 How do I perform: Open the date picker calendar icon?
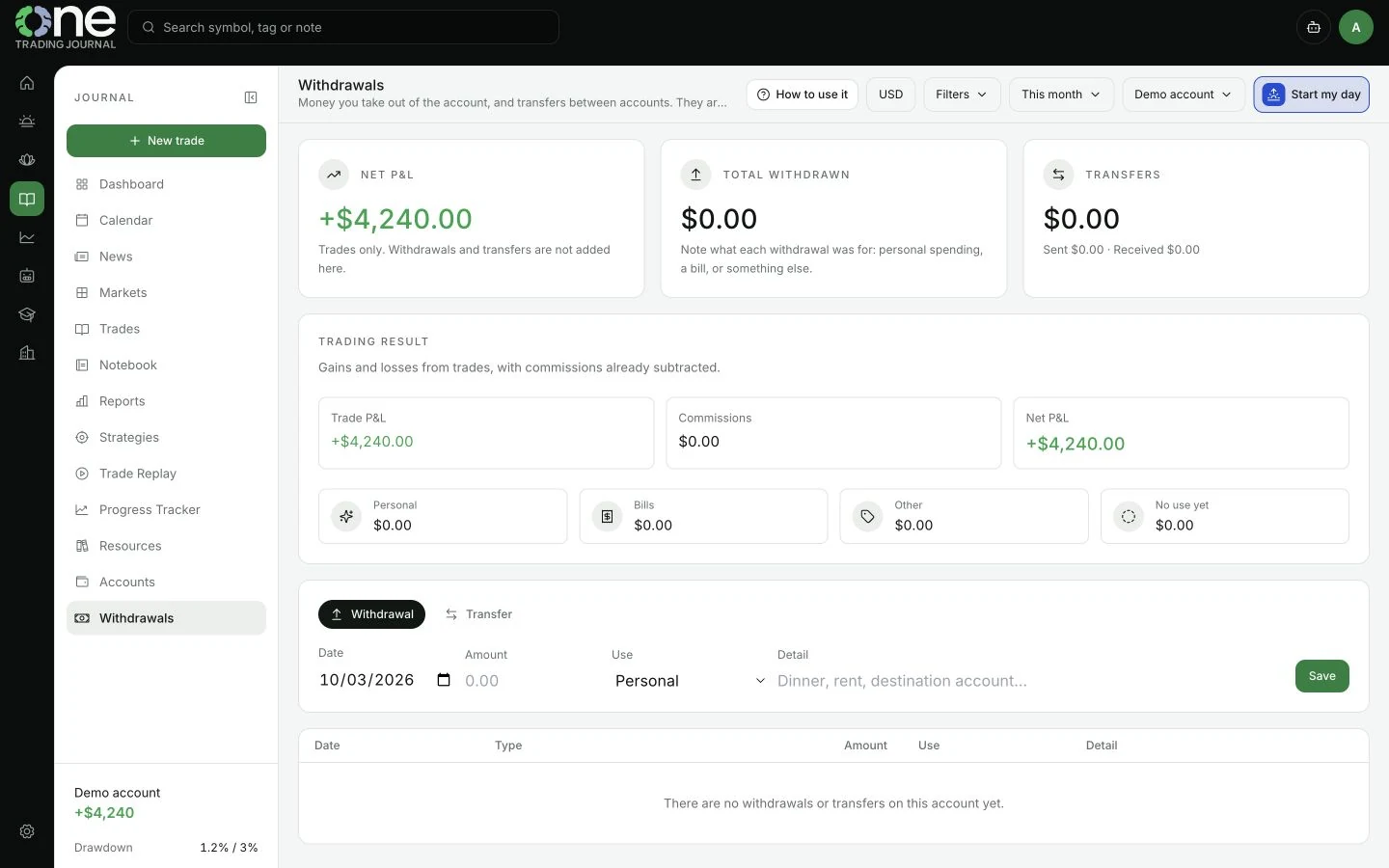click(x=444, y=680)
